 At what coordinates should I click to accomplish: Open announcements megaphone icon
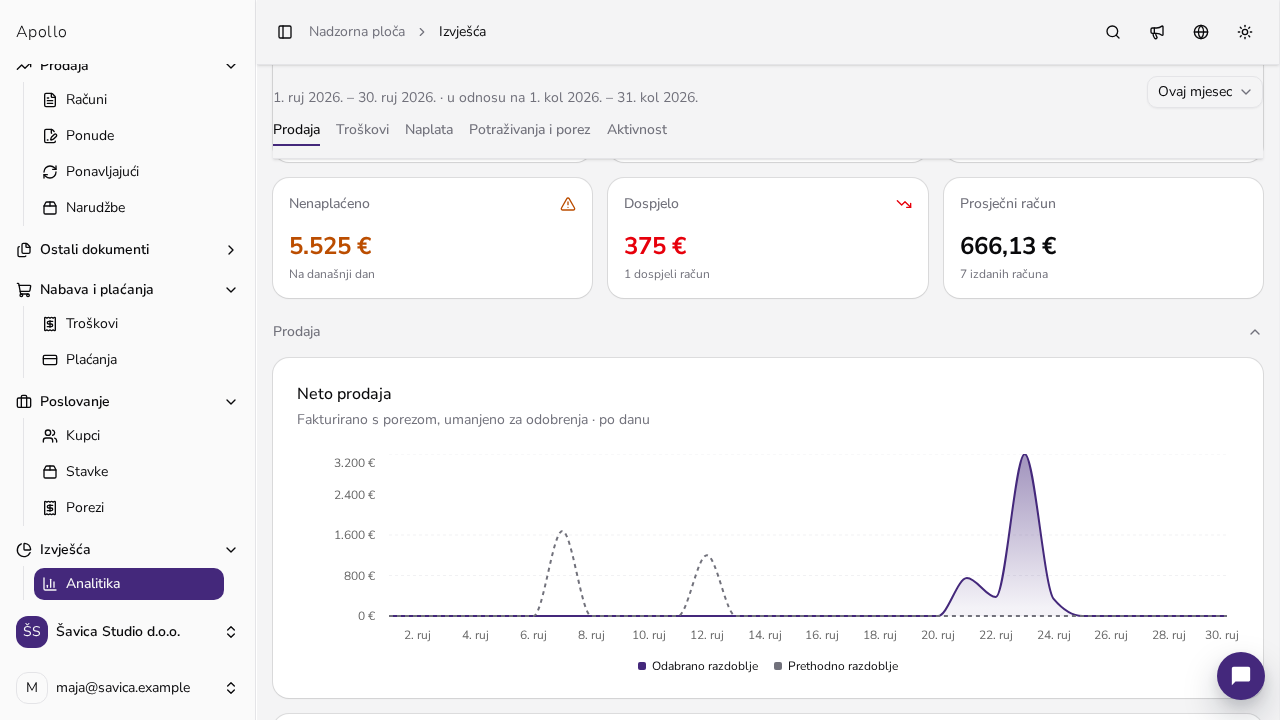point(1157,32)
